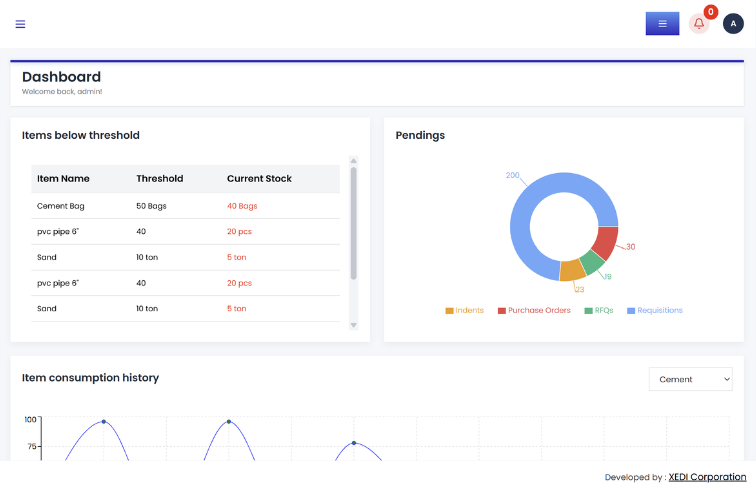The image size is (756, 486).
Task: Click the table scrollbar up arrow
Action: click(353, 161)
